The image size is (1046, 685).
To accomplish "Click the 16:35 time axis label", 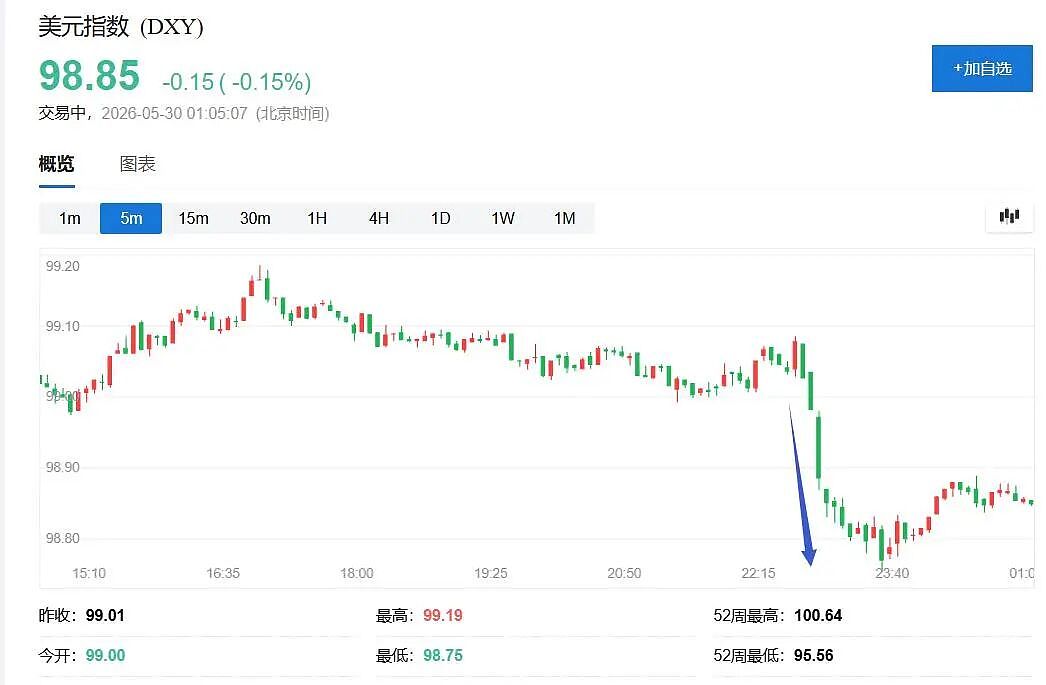I will click(x=223, y=573).
